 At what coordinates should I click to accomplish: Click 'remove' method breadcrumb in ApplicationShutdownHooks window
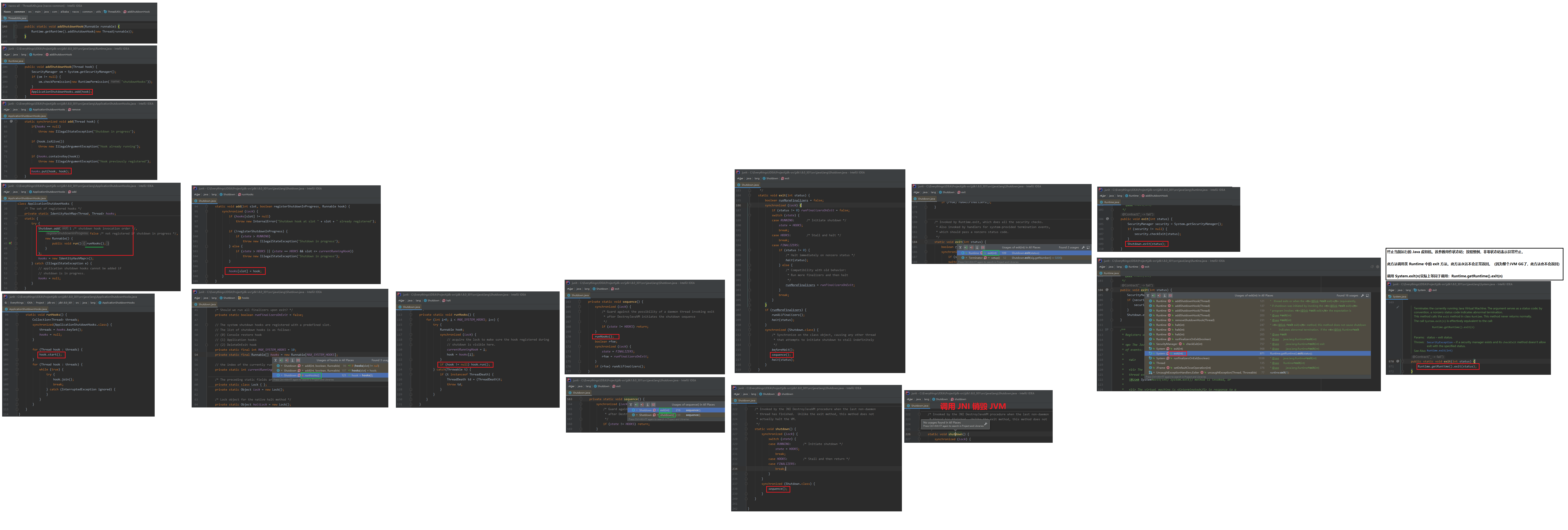(74, 110)
